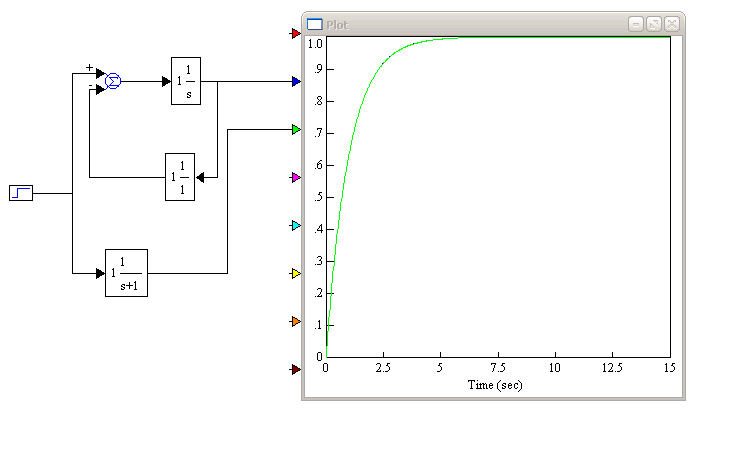Click the summing junction sigma block
The height and width of the screenshot is (462, 731).
pos(113,81)
